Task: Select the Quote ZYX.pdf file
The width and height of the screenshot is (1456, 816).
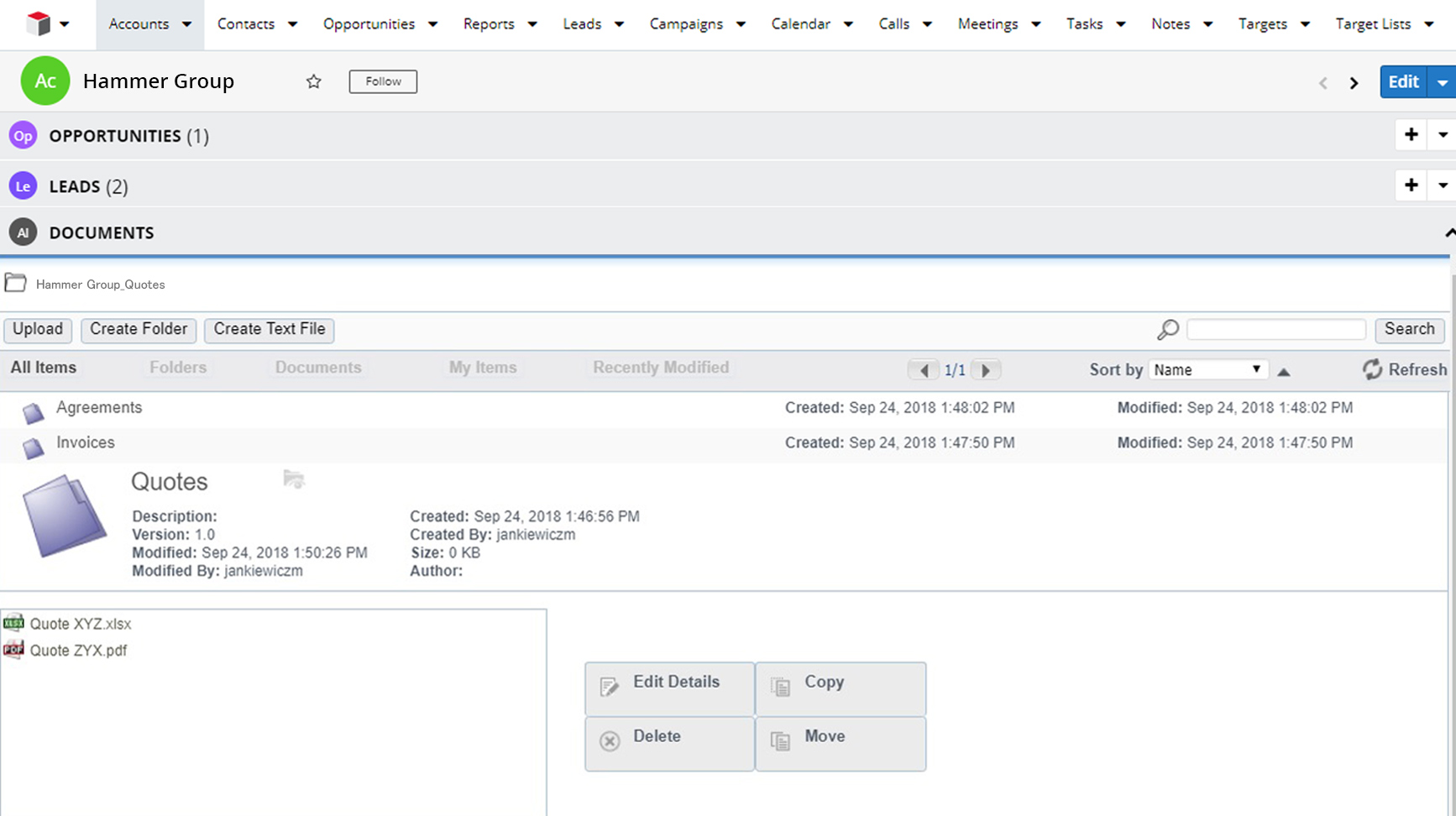Action: 78,651
